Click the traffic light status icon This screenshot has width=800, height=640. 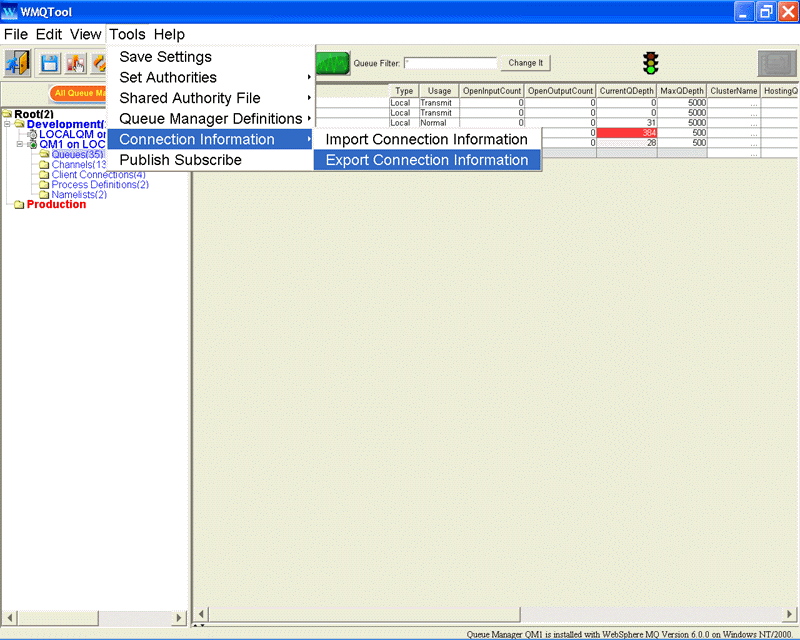click(651, 63)
